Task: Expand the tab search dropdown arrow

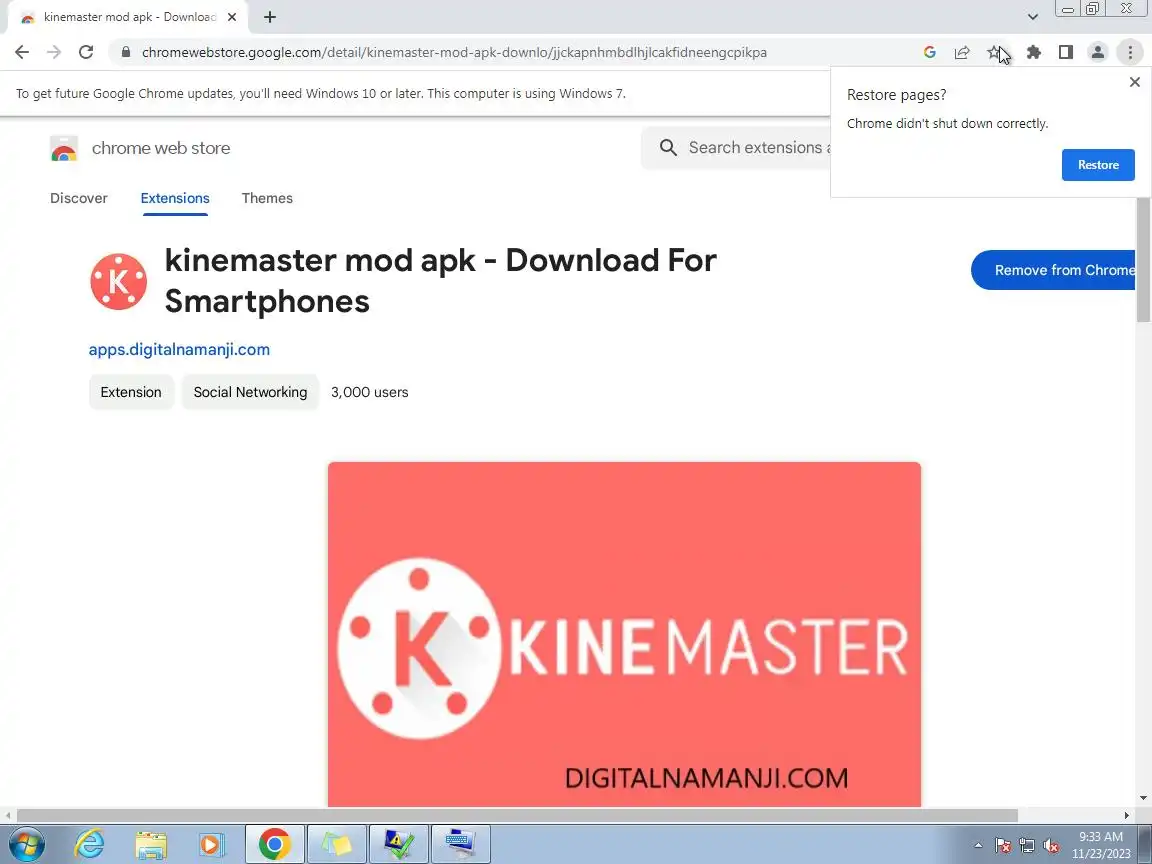Action: pyautogui.click(x=1032, y=17)
